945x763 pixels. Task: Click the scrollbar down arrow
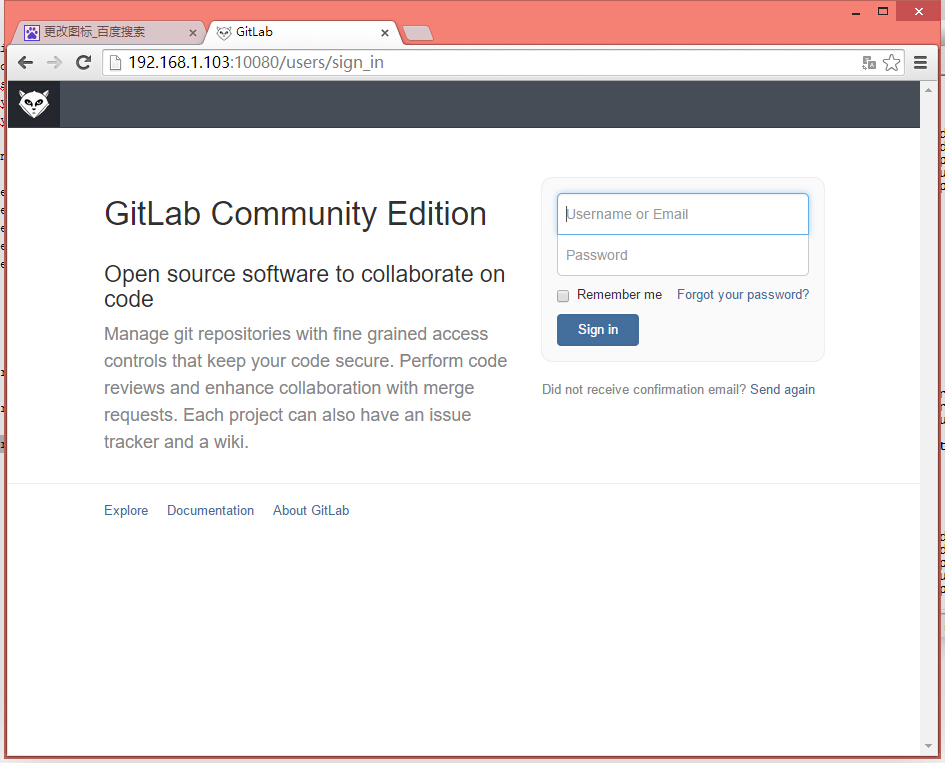click(x=928, y=746)
